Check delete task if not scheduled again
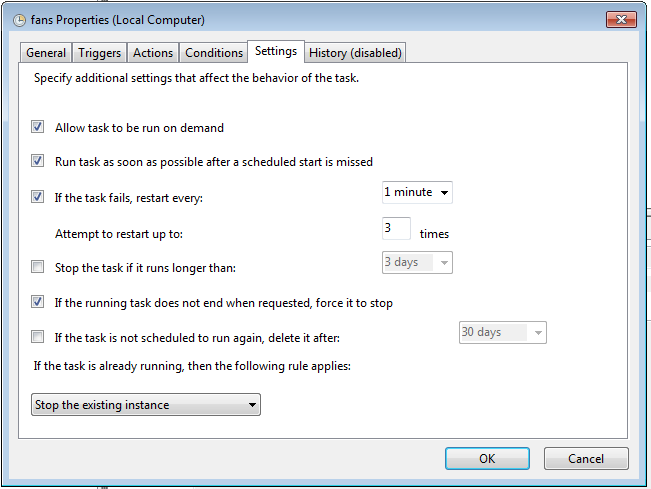651x489 pixels. pos(37,337)
